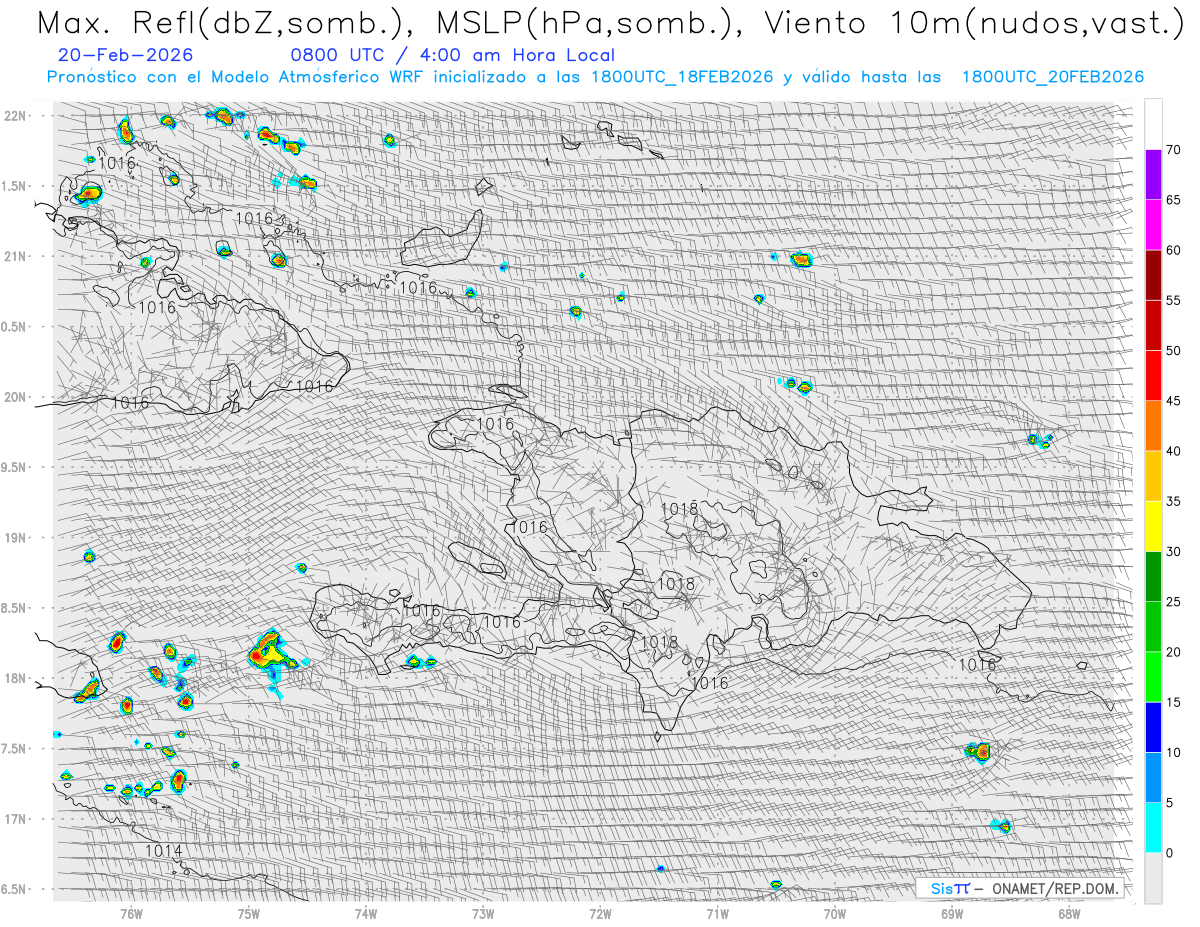Click the gold 35–40 dBZ colorbar segment
The image size is (1200, 927).
coord(1153,477)
